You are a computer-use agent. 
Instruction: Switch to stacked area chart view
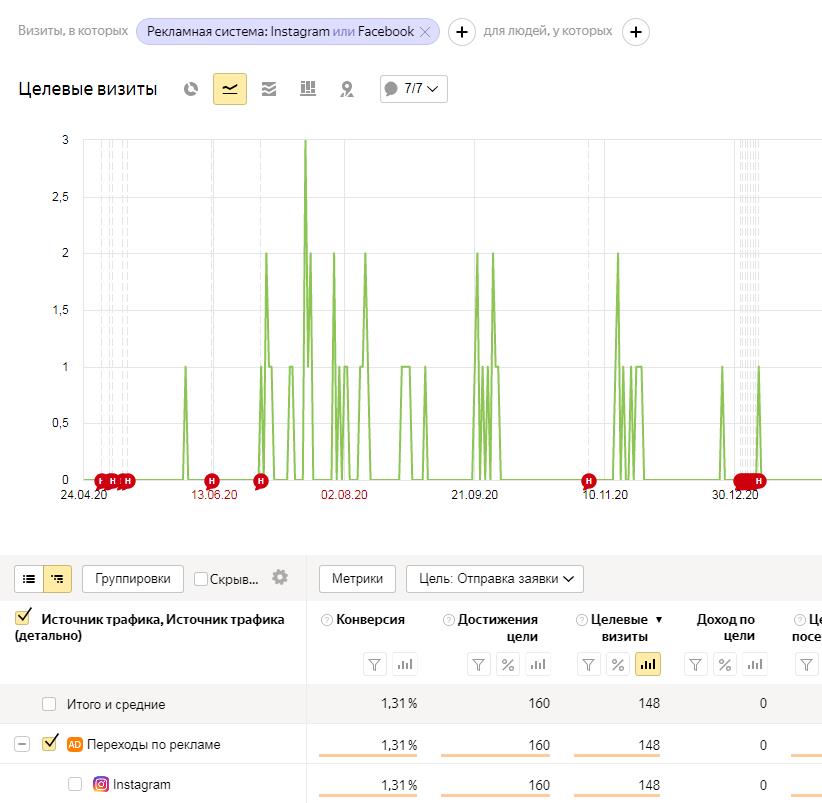pos(268,89)
